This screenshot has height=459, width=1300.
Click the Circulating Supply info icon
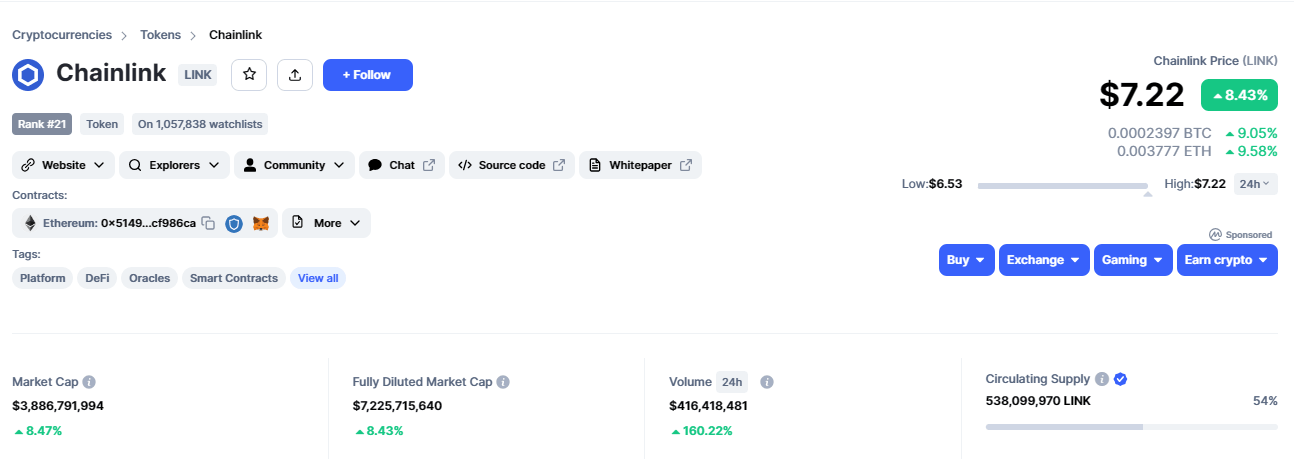[1101, 379]
